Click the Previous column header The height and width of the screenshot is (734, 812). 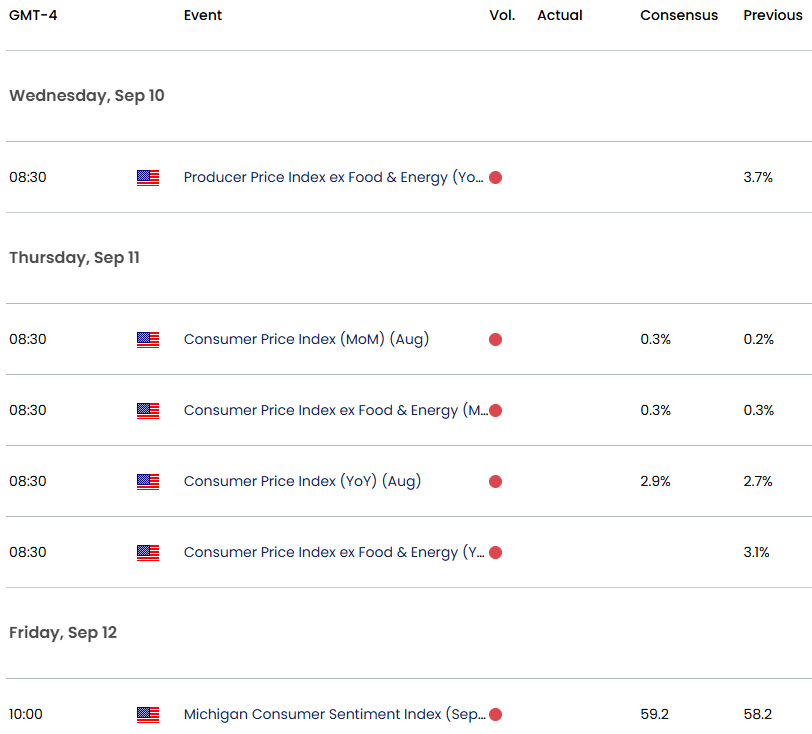[x=773, y=15]
